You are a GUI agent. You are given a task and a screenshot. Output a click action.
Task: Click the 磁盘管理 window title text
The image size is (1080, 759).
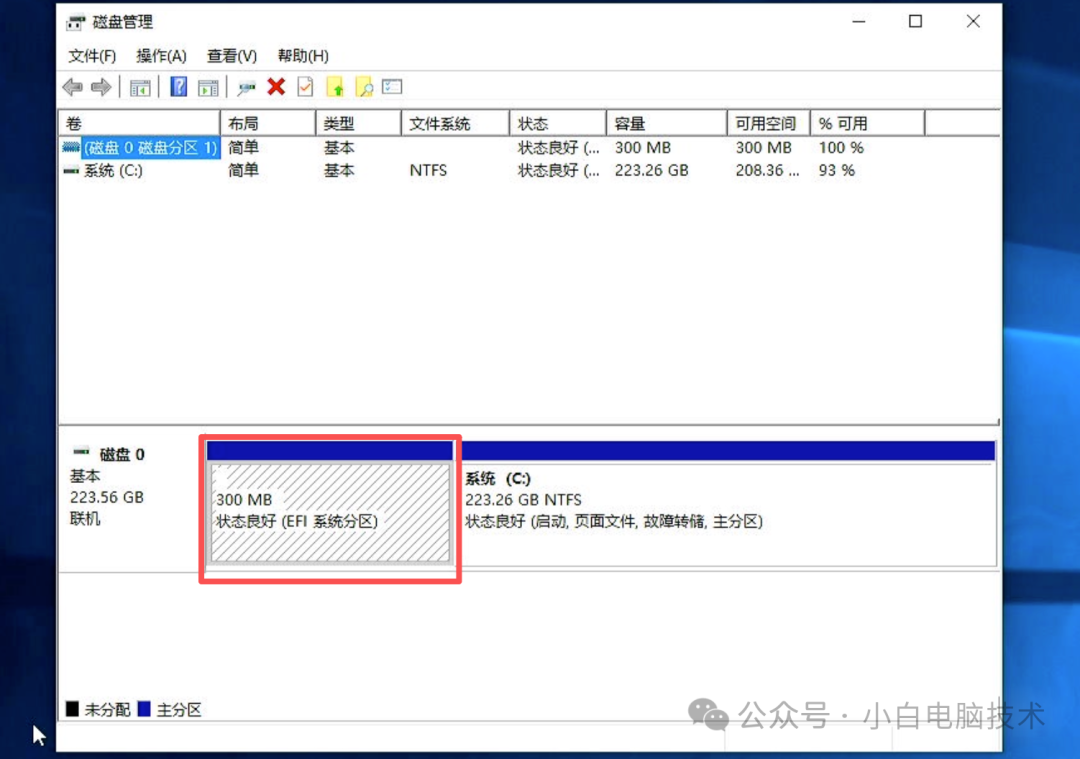coord(123,22)
